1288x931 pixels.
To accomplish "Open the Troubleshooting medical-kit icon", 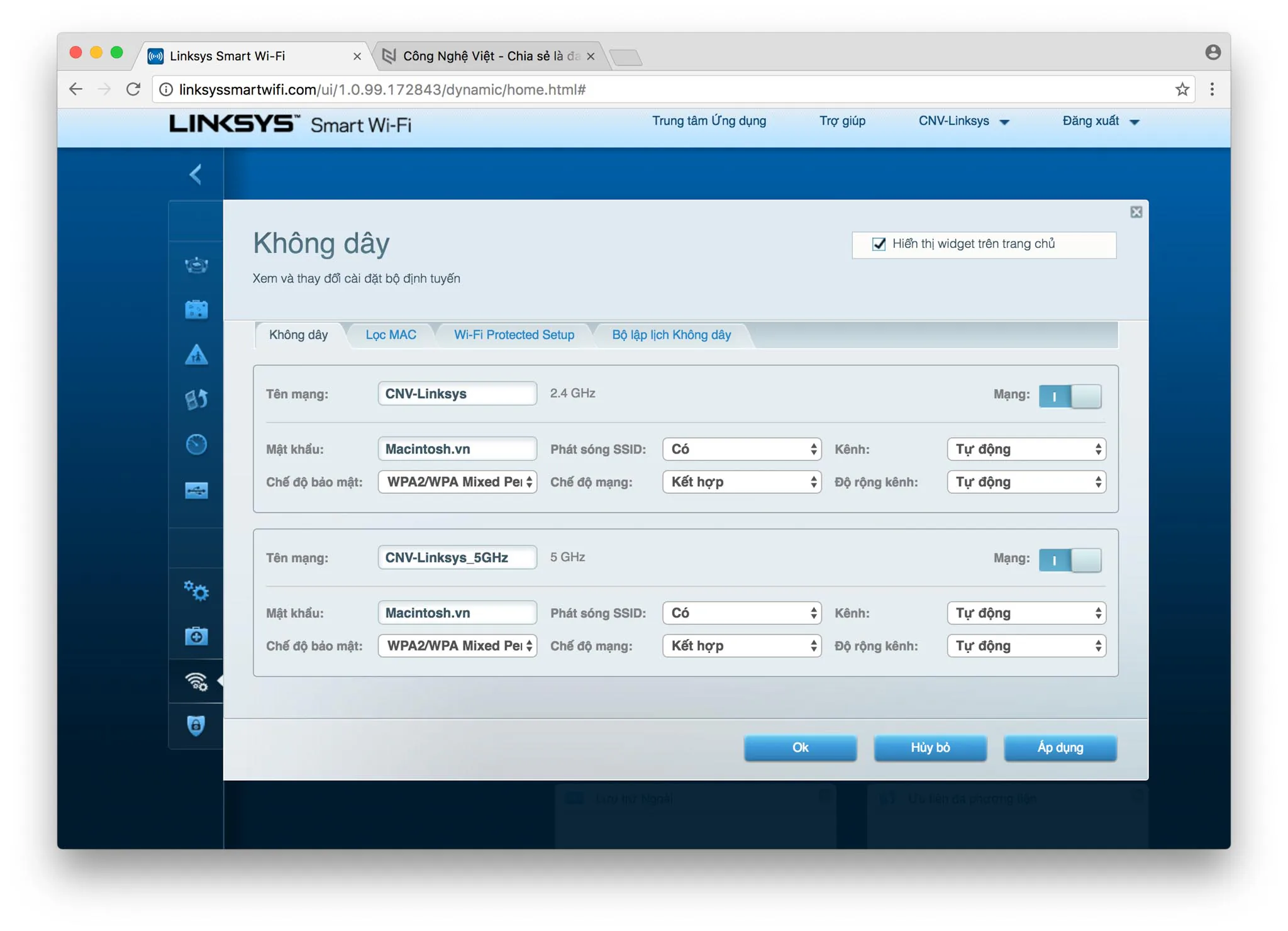I will (x=196, y=636).
